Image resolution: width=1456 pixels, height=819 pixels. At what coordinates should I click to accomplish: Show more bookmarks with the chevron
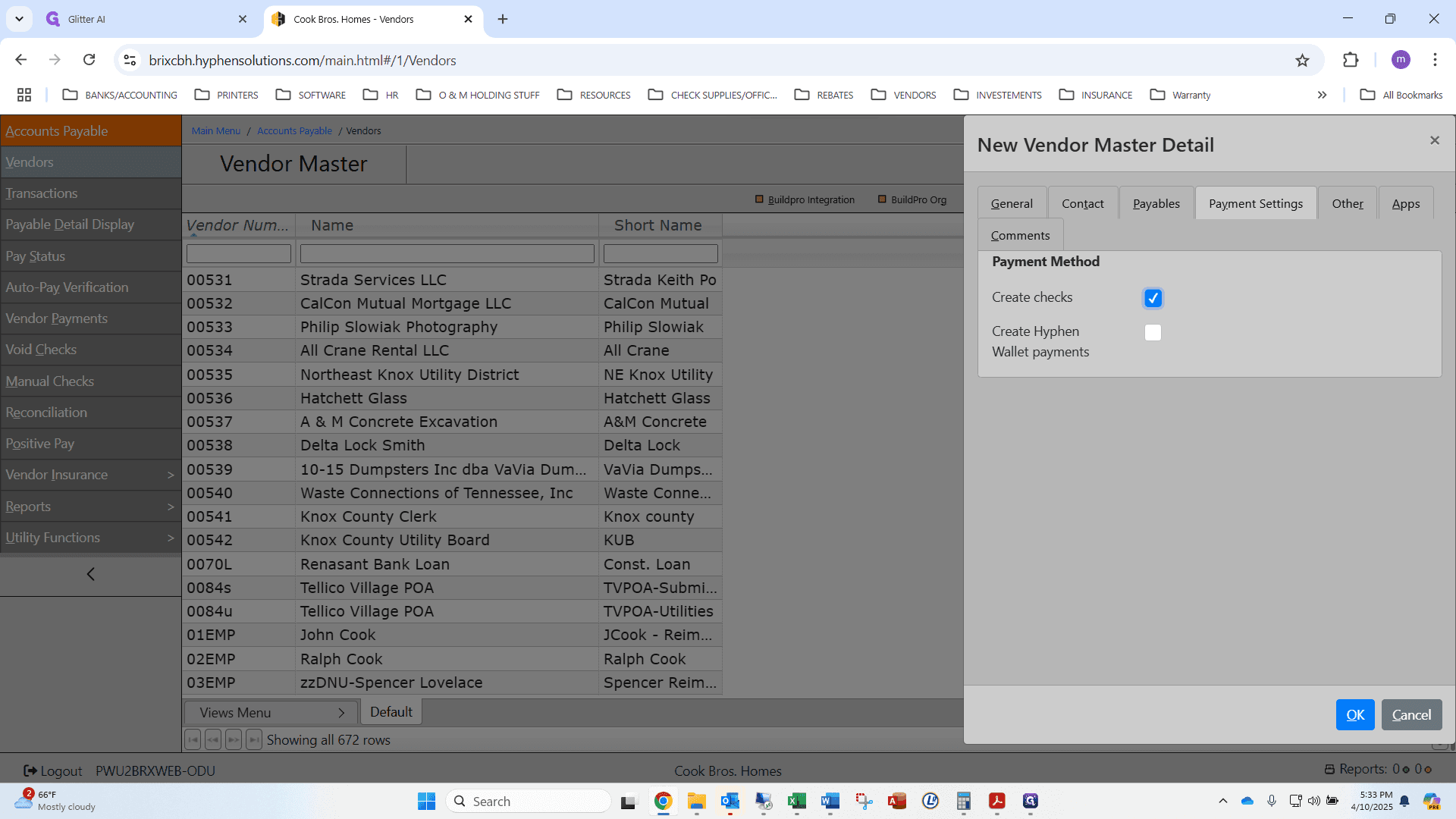[x=1322, y=95]
